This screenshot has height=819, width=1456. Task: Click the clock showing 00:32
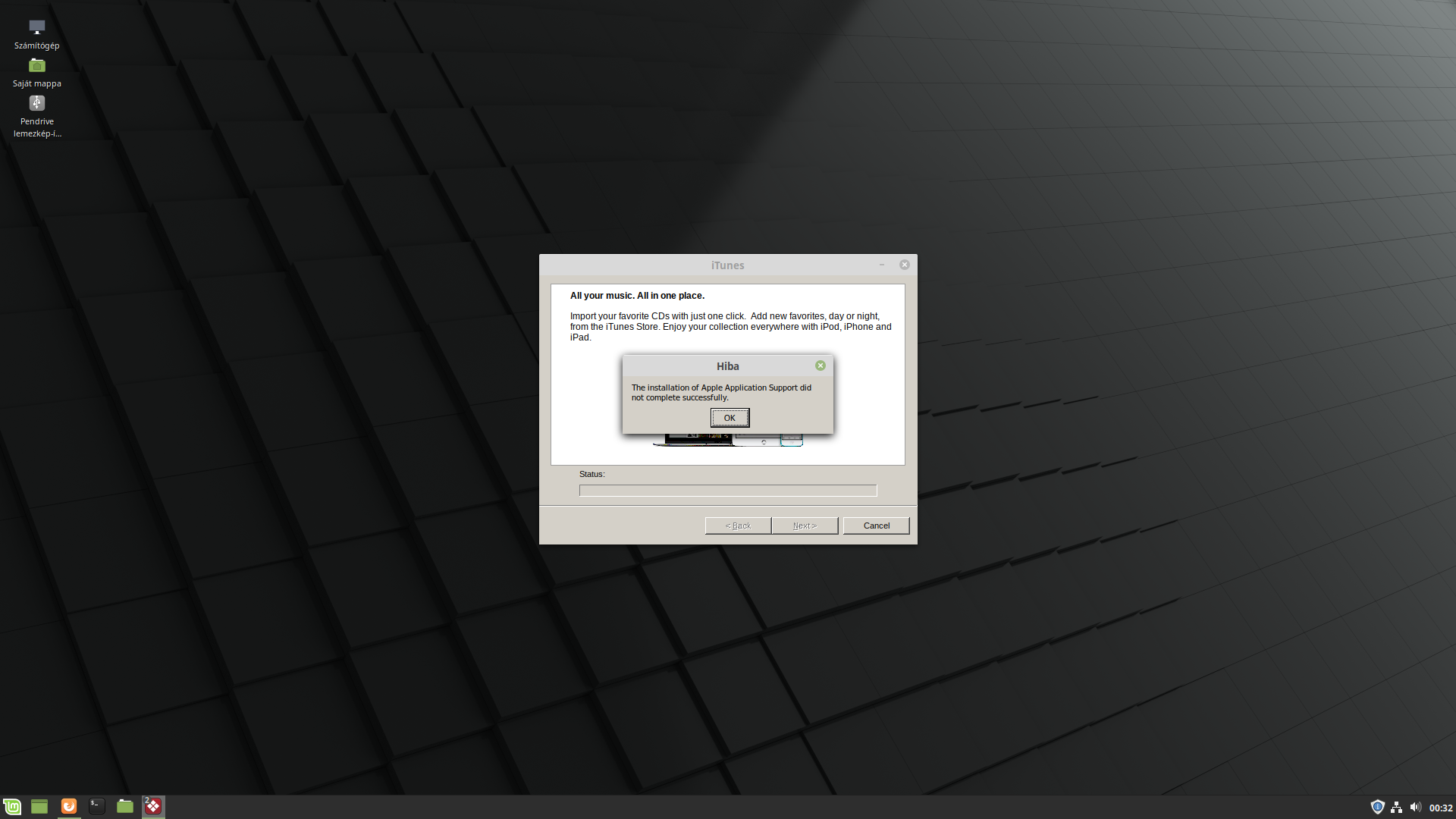[x=1440, y=808]
